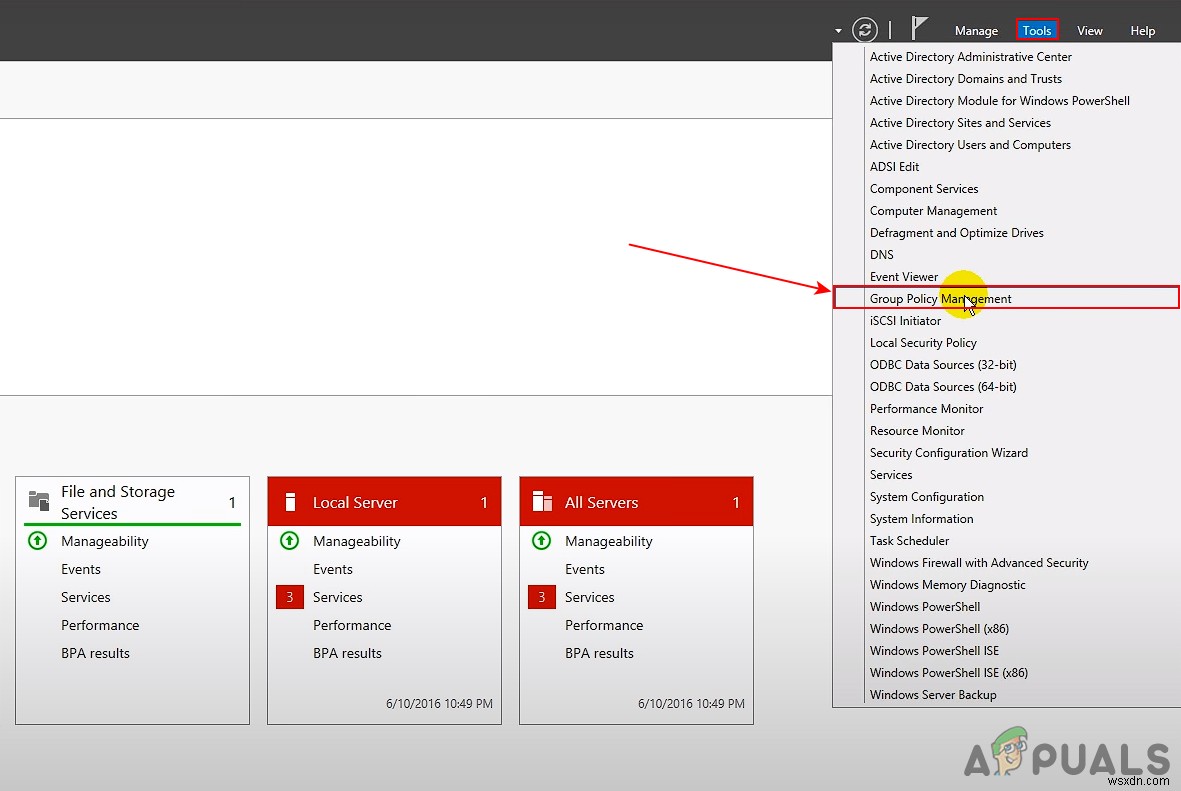The image size is (1181, 791).
Task: Click the Manageability arrow icon under File and Storage Services
Action: [x=37, y=541]
